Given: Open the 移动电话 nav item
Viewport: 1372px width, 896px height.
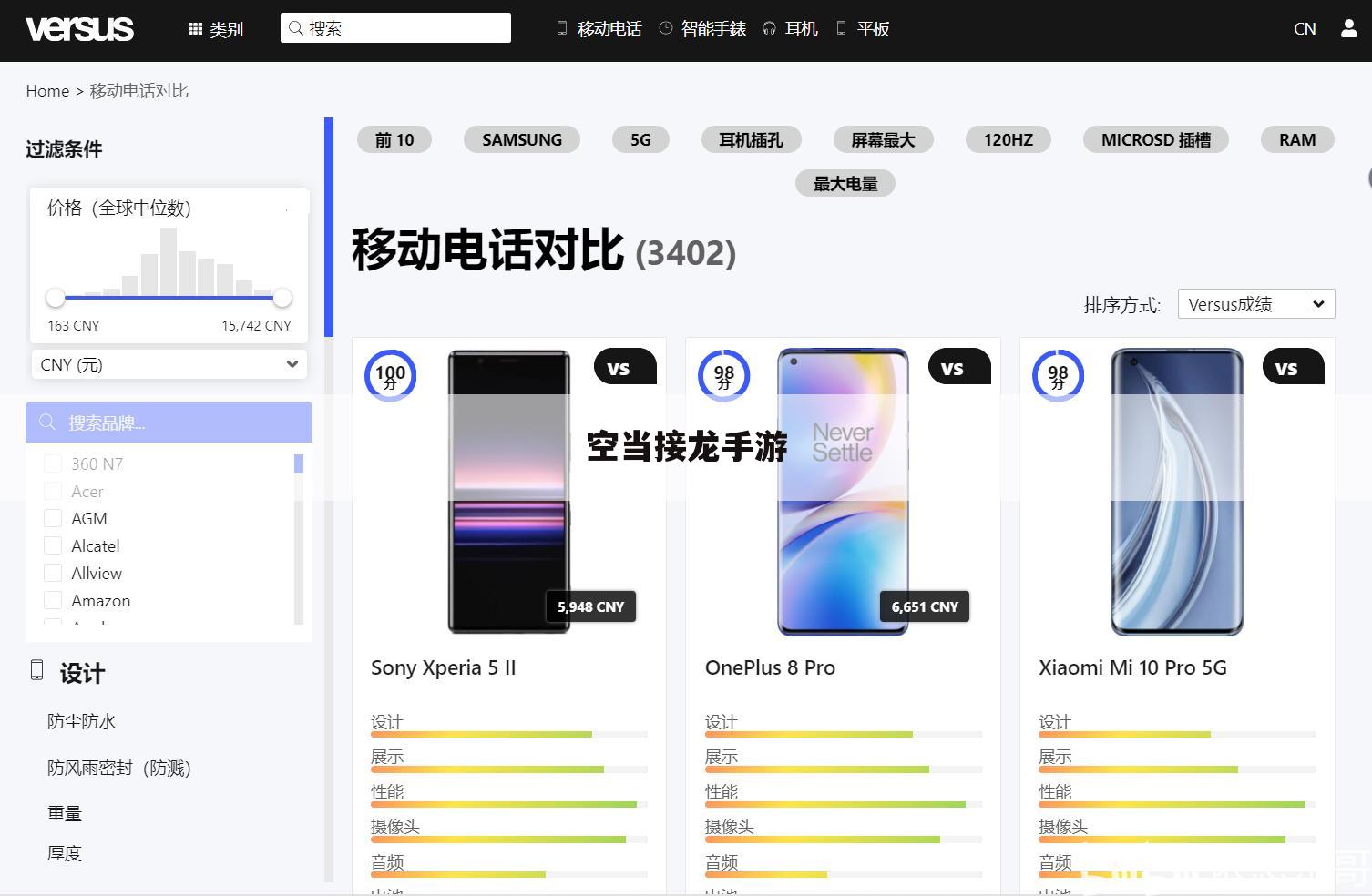Looking at the screenshot, I should tap(599, 29).
